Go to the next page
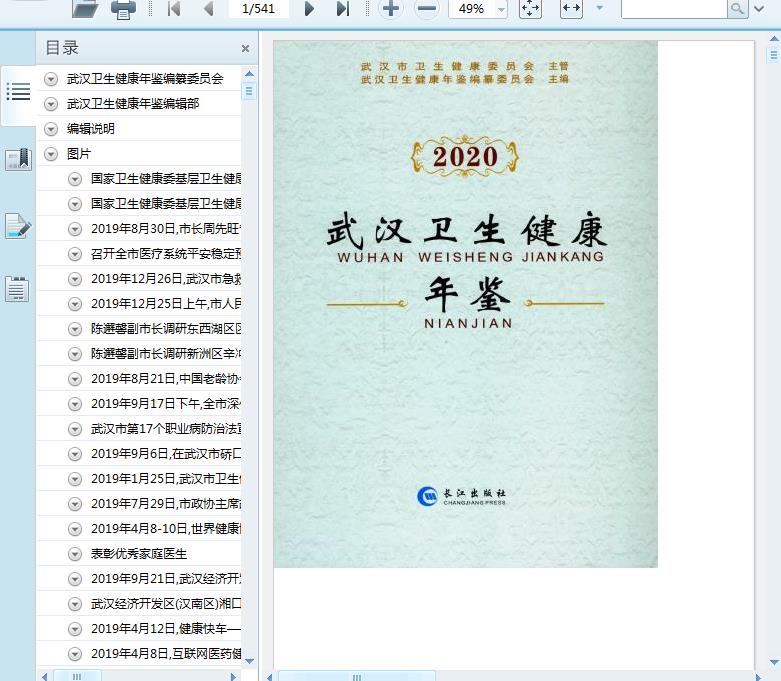The width and height of the screenshot is (781, 681). [309, 8]
